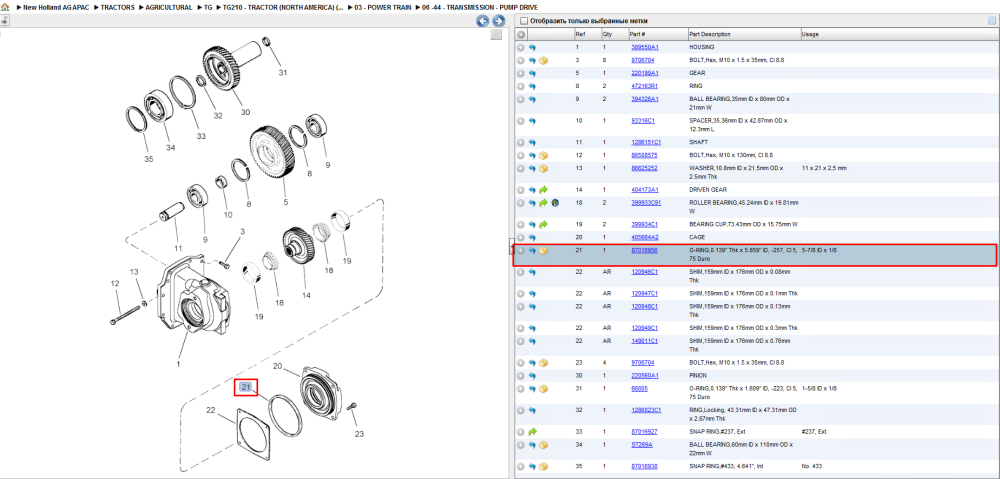Select callout 14 driven gear in diagram
Viewport: 1000px width, 479px height.
(306, 295)
